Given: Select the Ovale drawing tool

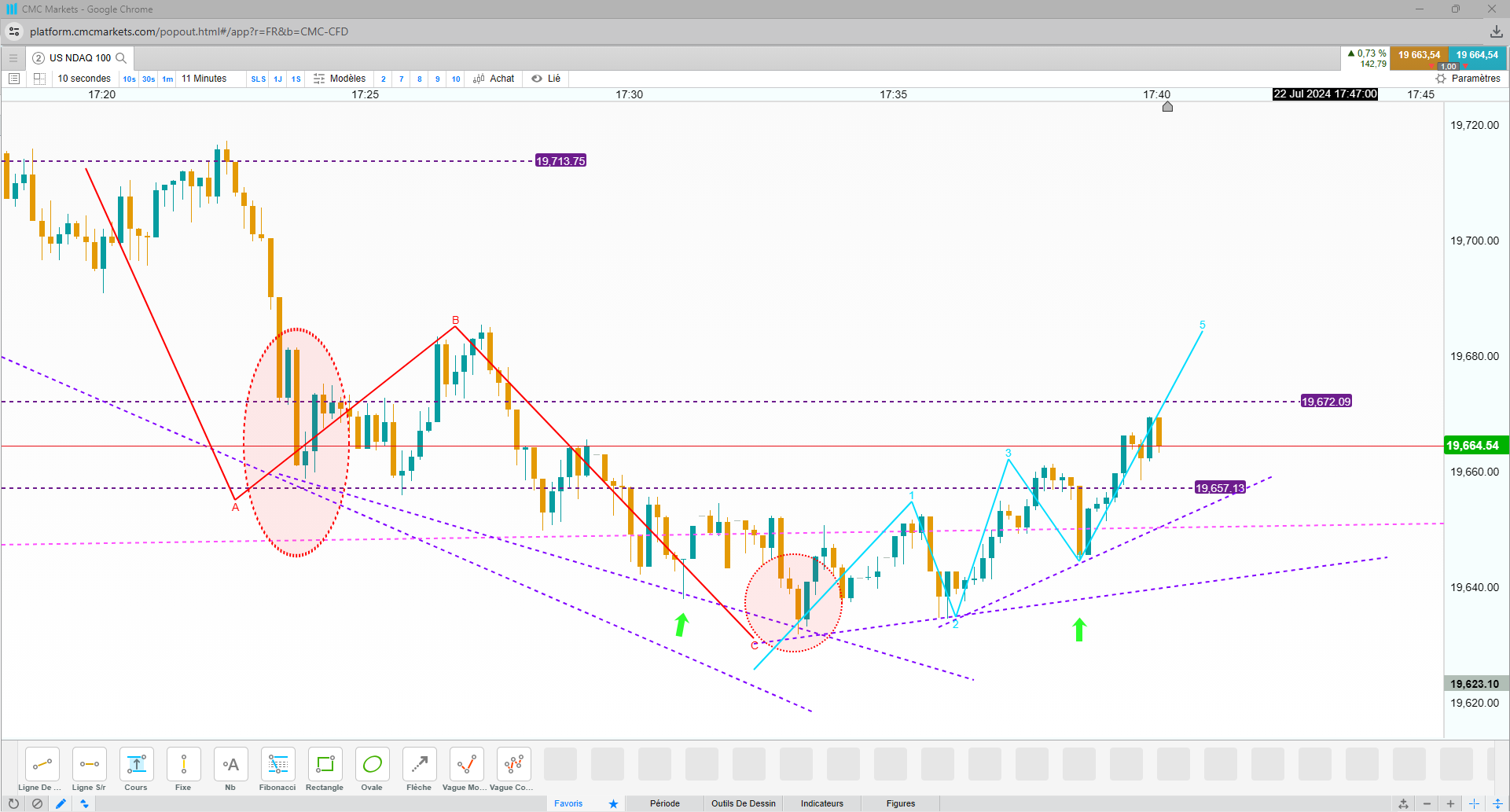Looking at the screenshot, I should pos(373,764).
